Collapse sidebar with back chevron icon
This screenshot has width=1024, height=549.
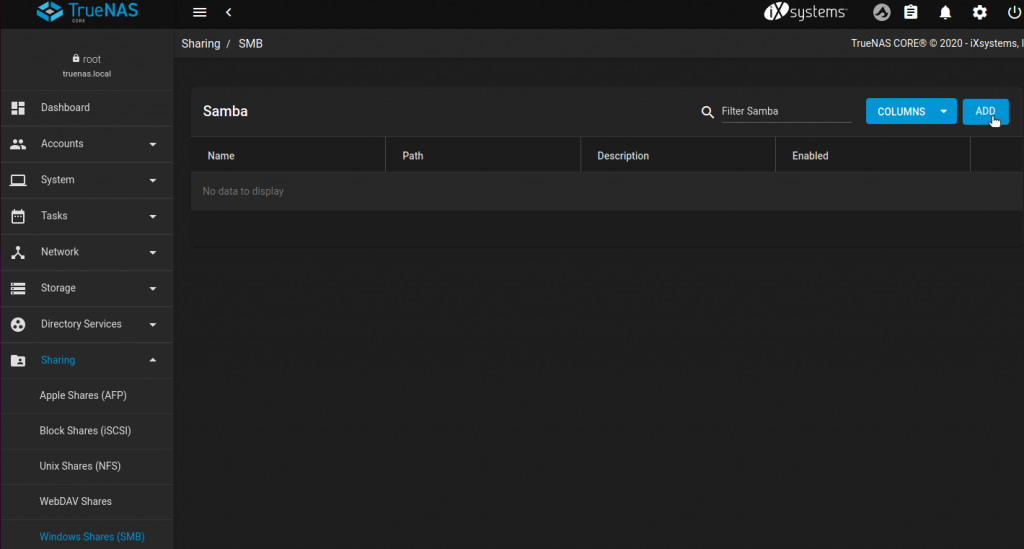click(x=229, y=12)
